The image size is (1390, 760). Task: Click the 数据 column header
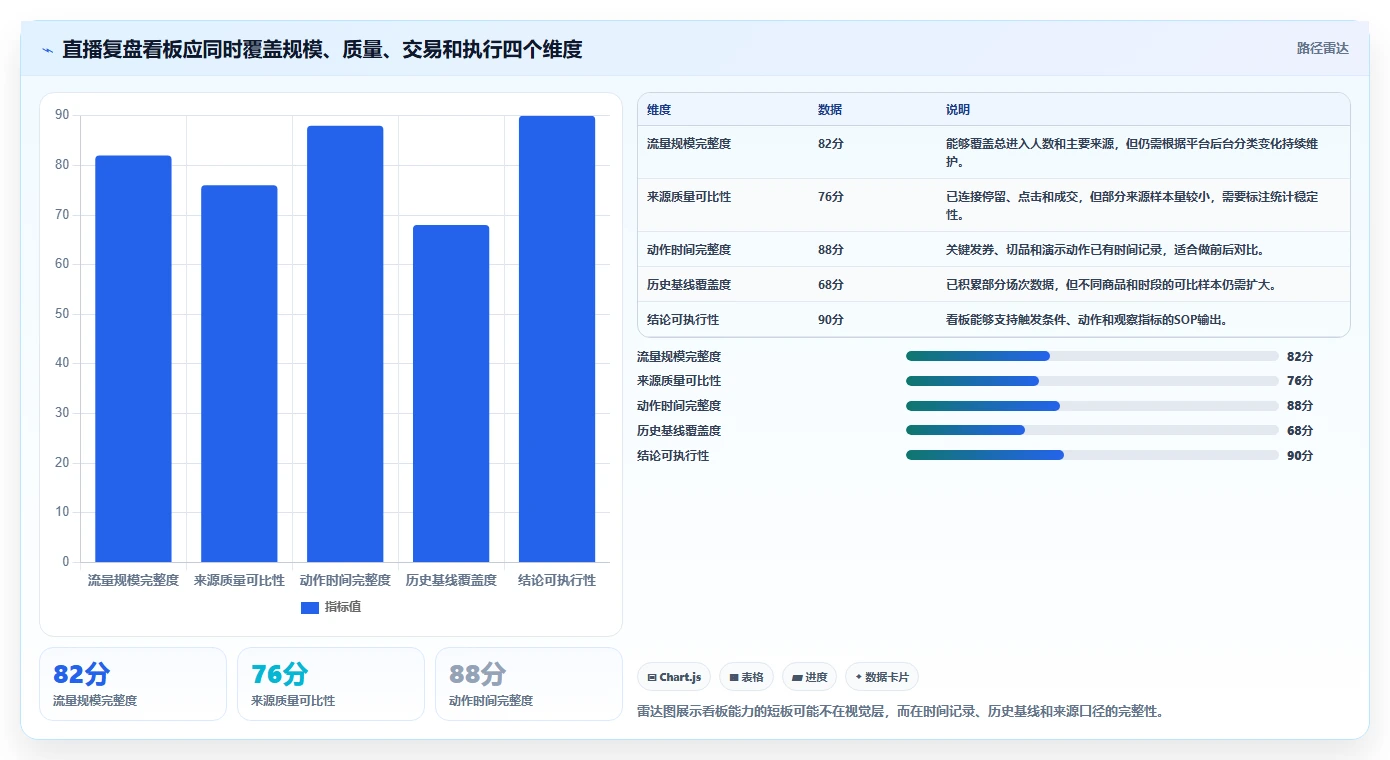[x=830, y=110]
